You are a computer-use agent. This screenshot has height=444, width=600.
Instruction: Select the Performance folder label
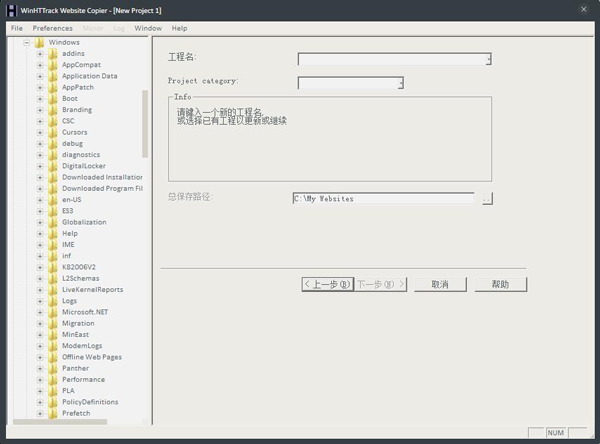pyautogui.click(x=83, y=380)
